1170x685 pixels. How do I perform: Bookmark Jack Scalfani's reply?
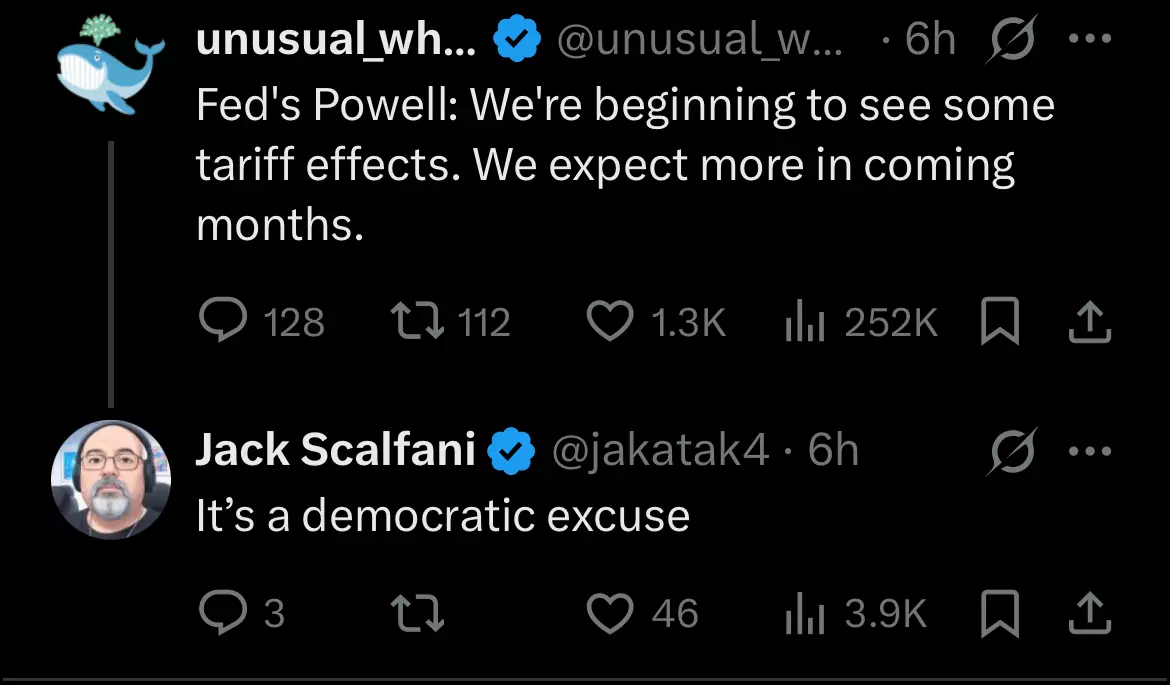(1000, 613)
